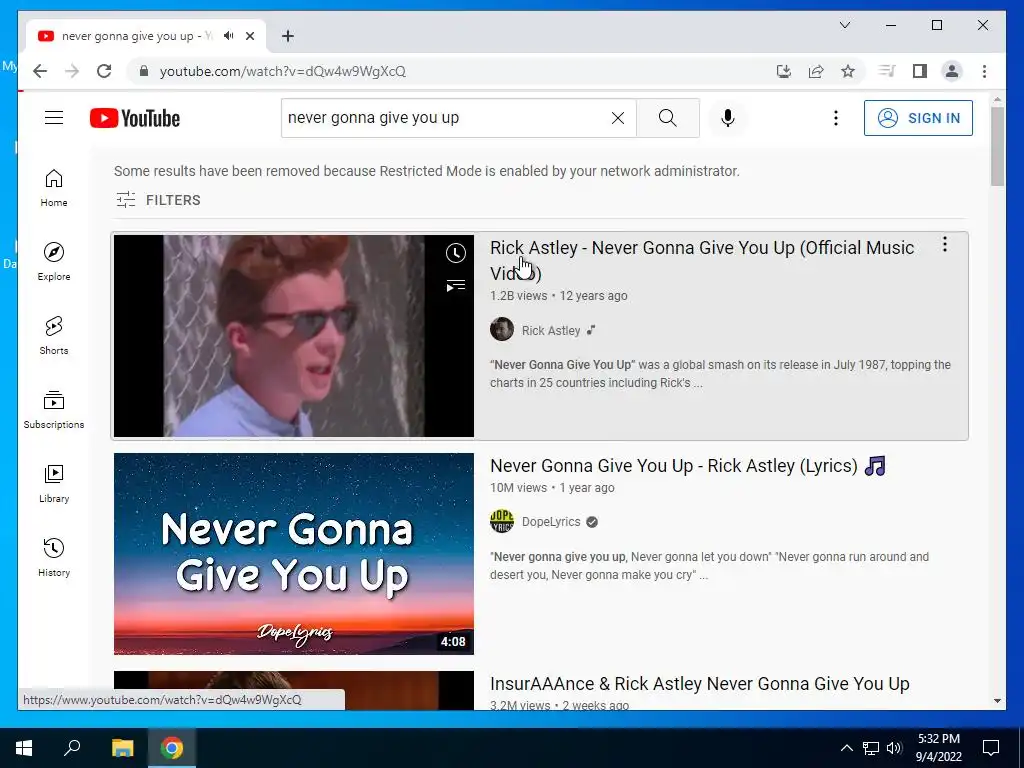Add Rick Astley video to Watch Later
1024x768 pixels.
point(456,253)
